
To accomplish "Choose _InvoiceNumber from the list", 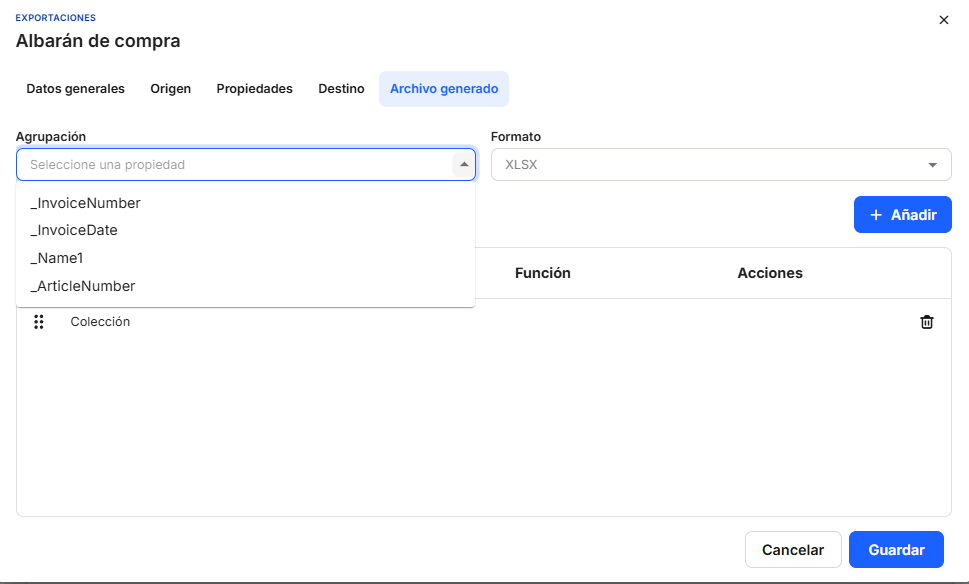I will tap(86, 203).
